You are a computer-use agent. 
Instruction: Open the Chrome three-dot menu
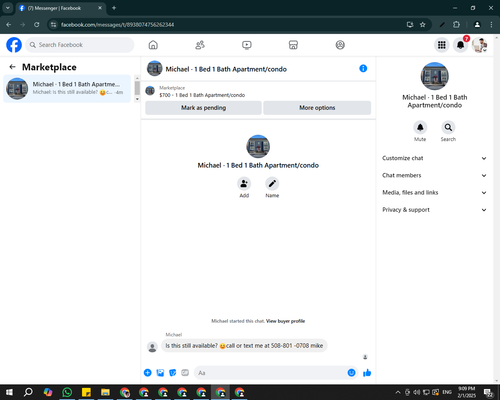491,24
